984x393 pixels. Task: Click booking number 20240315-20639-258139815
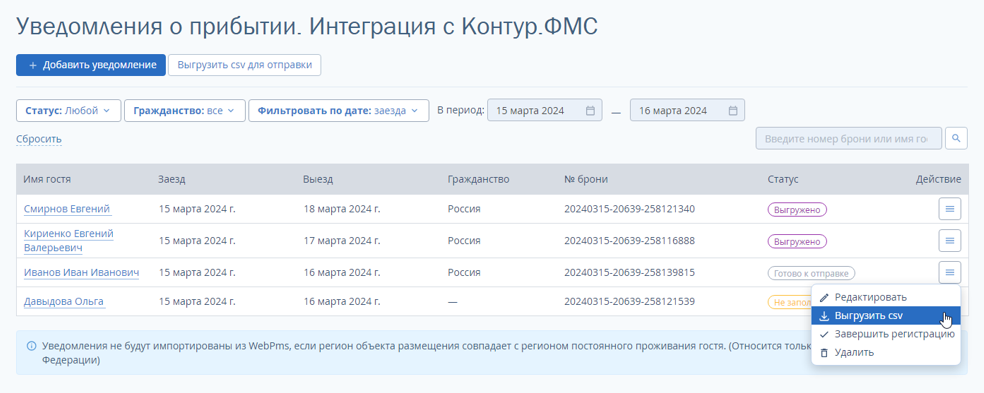629,272
